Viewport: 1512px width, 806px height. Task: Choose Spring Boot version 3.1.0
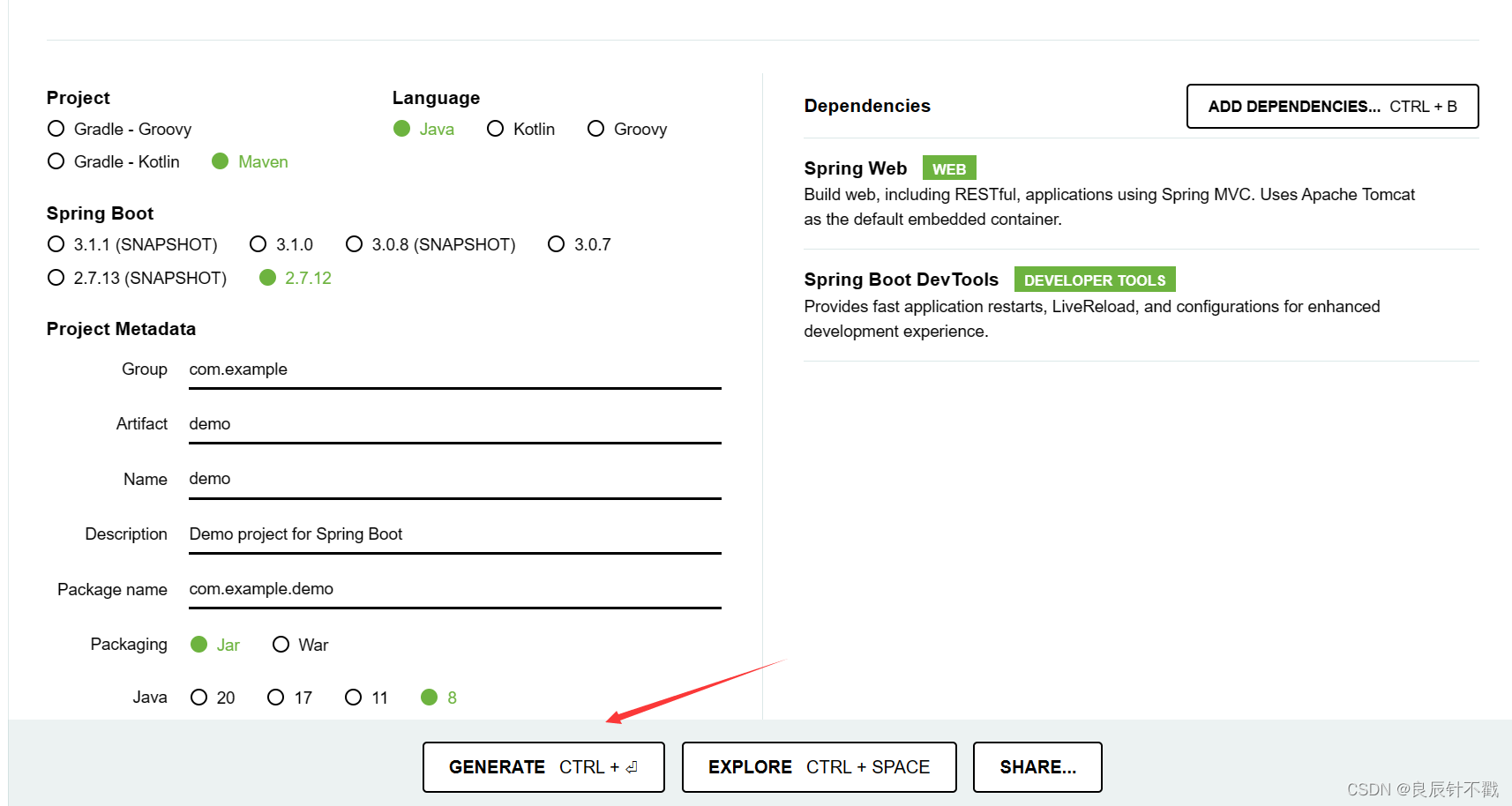[281, 244]
